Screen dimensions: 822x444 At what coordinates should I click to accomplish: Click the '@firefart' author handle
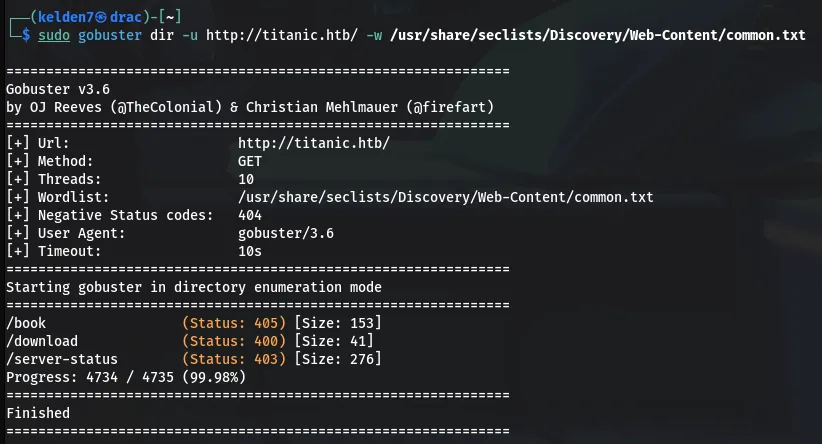click(x=450, y=107)
